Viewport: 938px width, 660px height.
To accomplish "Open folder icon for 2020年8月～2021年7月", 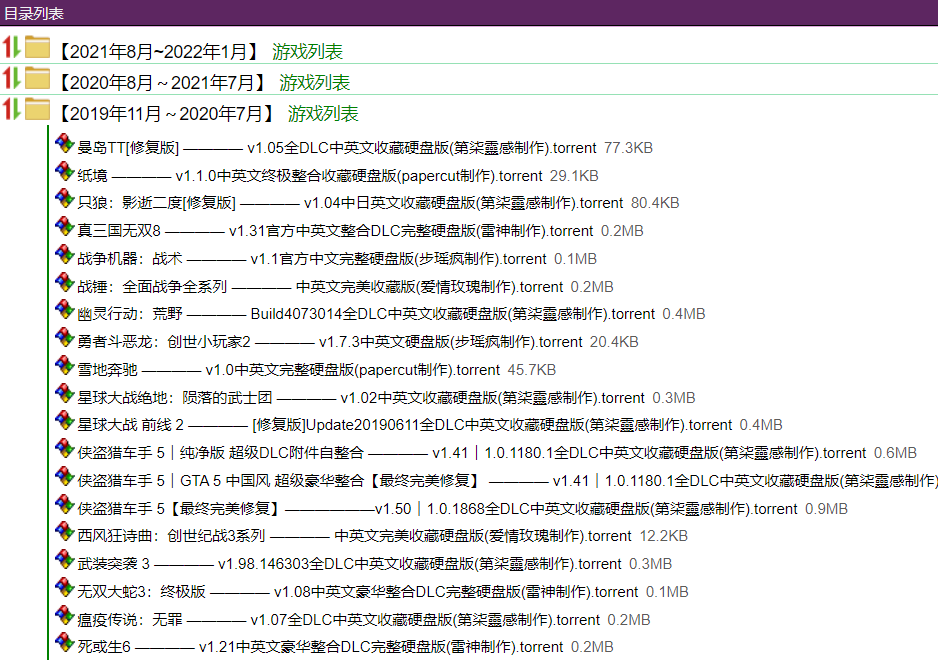I will pyautogui.click(x=37, y=78).
